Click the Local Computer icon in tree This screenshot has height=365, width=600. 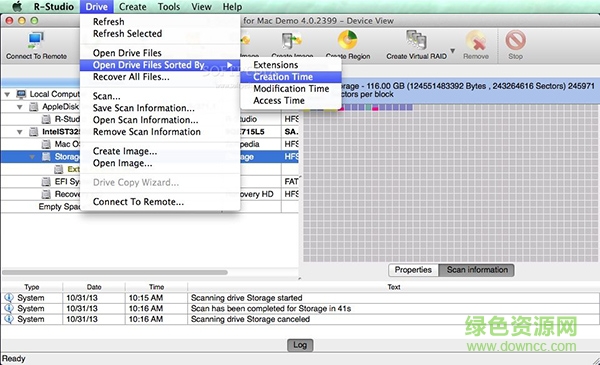coord(21,94)
